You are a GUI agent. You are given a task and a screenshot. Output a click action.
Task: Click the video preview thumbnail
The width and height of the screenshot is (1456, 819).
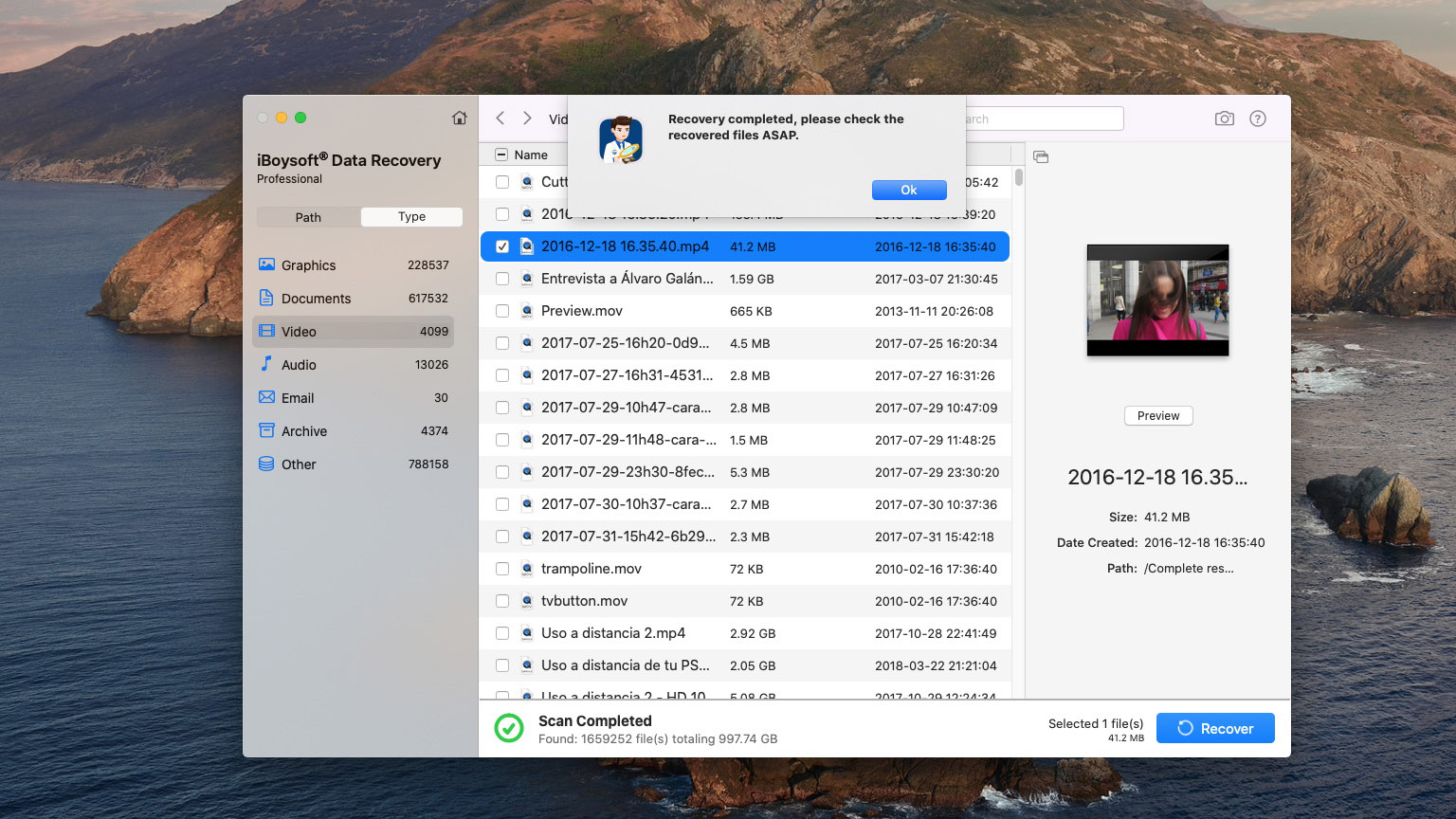(1157, 300)
